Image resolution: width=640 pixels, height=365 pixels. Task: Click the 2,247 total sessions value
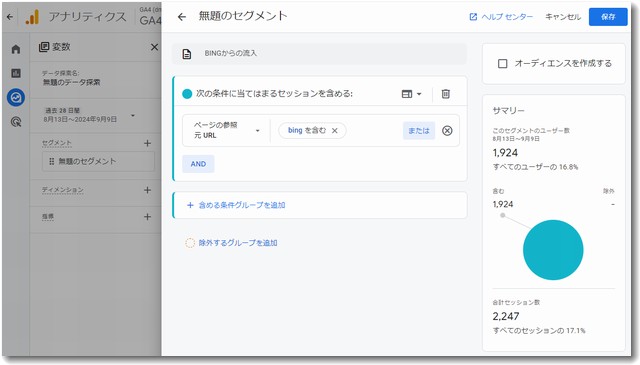pyautogui.click(x=506, y=316)
